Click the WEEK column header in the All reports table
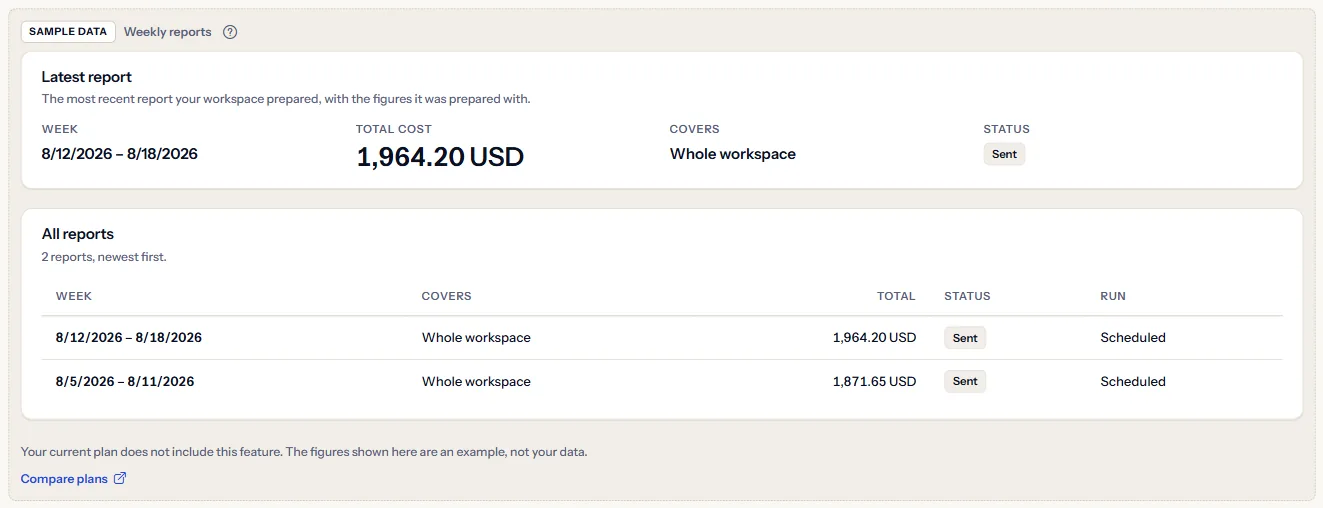Screen dimensions: 1323x508 [74, 296]
